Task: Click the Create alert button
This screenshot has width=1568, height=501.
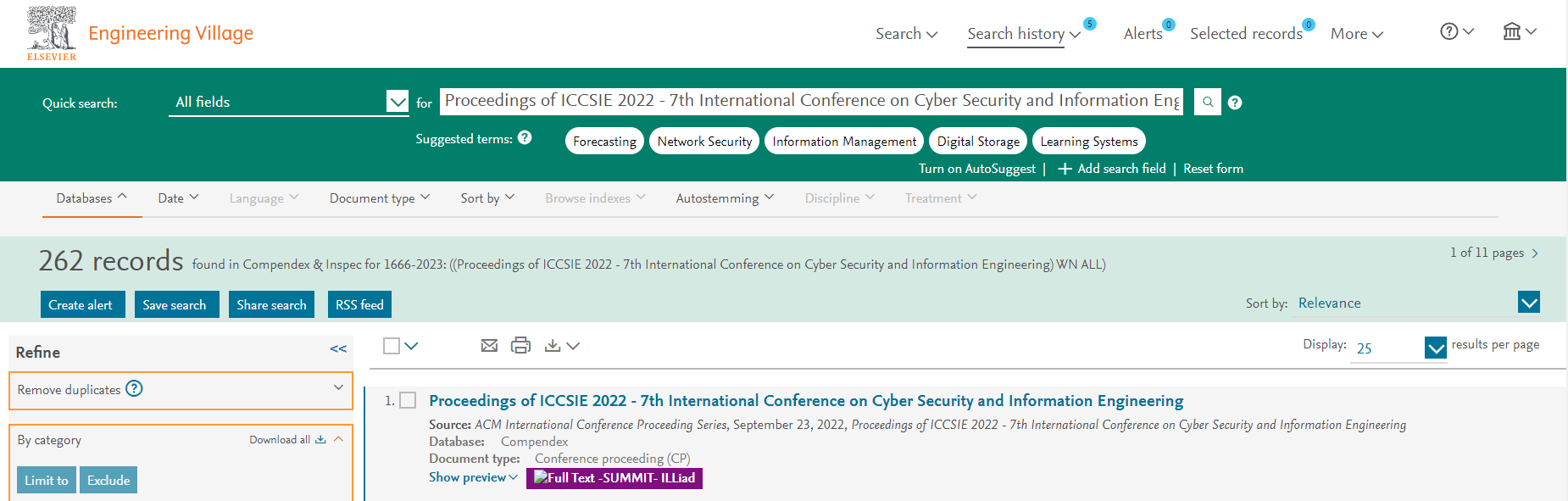Action: click(81, 305)
